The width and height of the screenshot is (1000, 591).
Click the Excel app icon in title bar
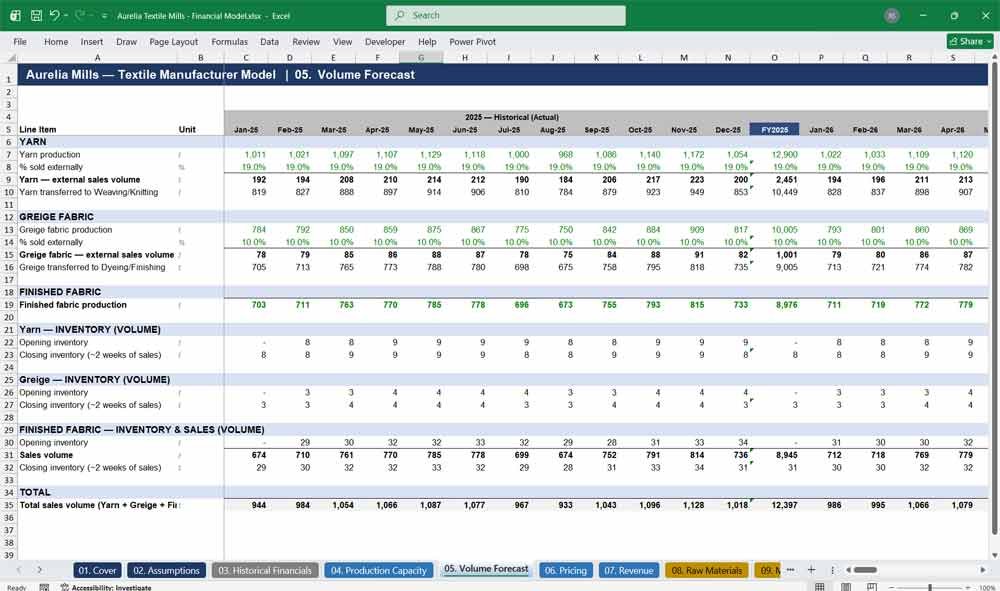(15, 15)
